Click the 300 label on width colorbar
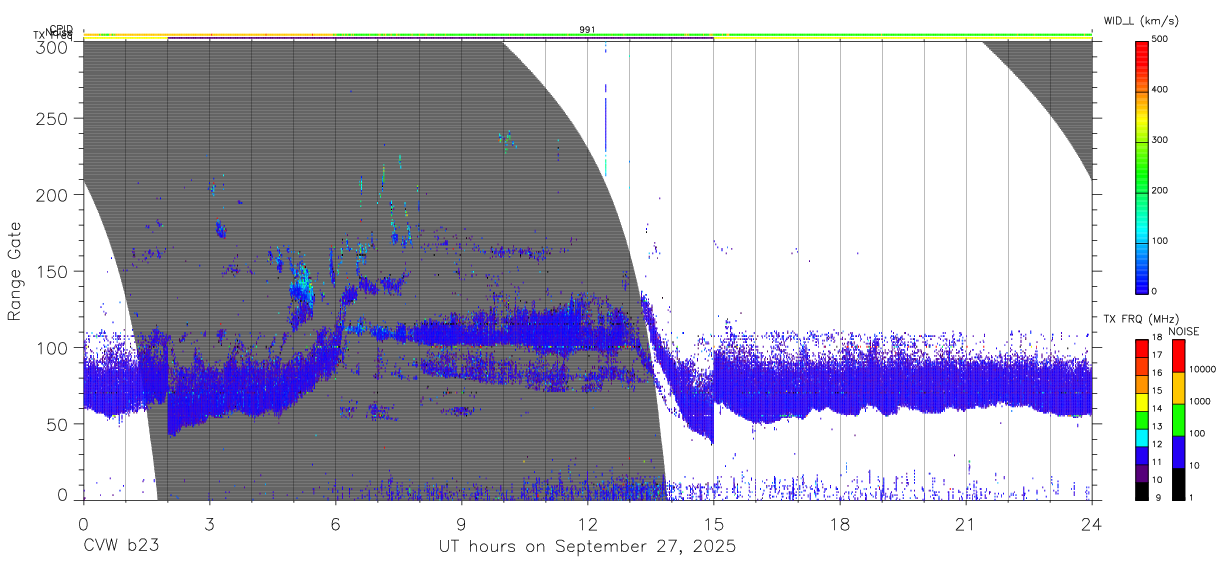 tap(1161, 140)
